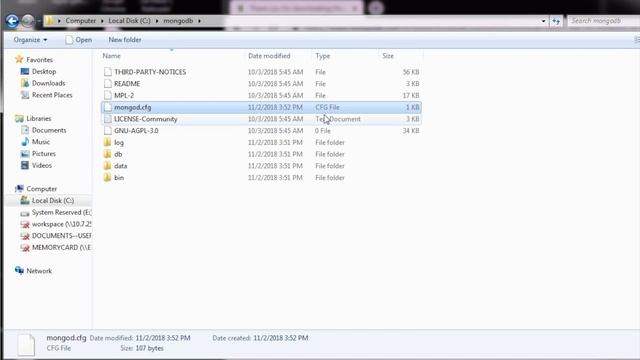Viewport: 640px width, 360px height.
Task: Click the Back navigation arrow button
Action: (12, 21)
